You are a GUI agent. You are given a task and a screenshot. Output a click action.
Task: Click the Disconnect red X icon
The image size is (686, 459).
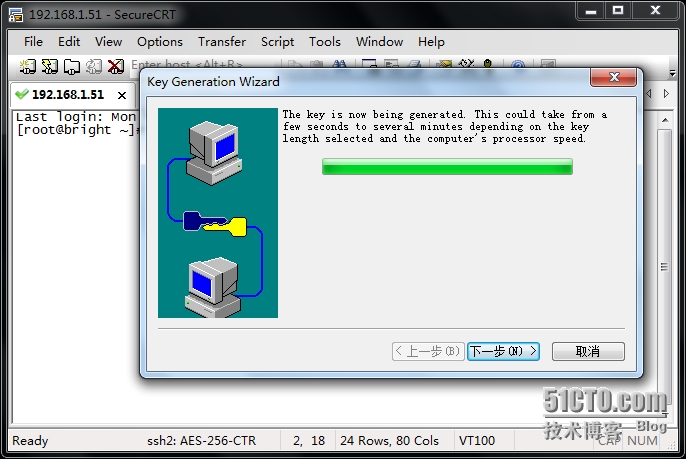[x=116, y=66]
